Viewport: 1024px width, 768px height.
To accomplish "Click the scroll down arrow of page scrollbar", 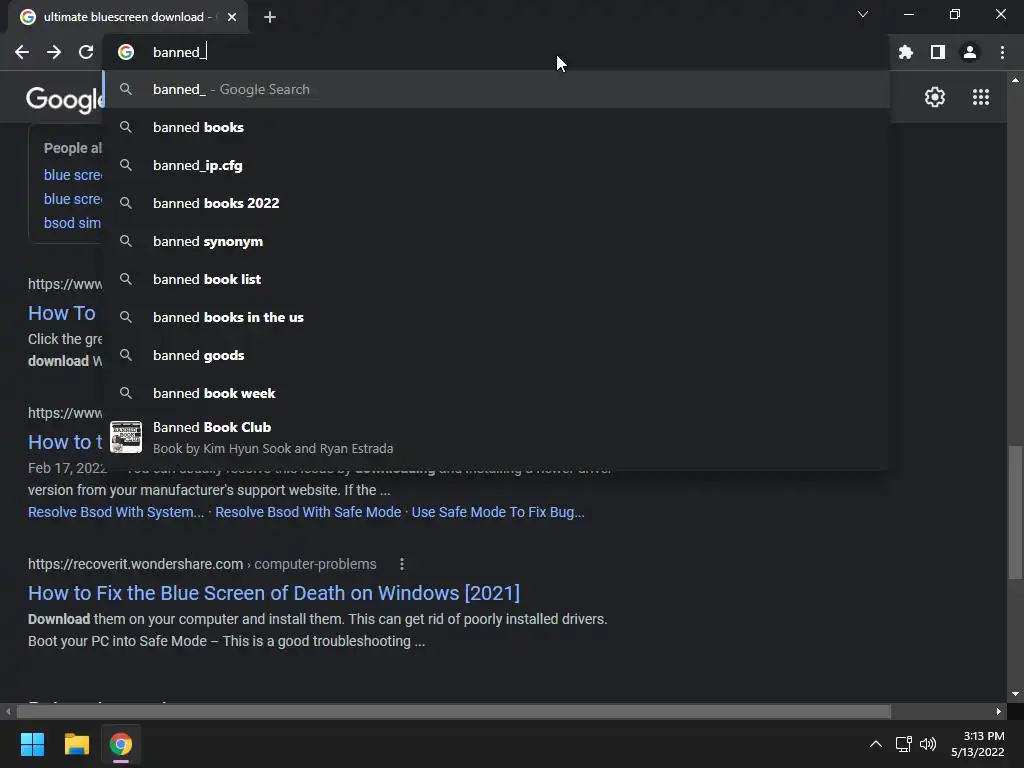I will pos(1015,694).
